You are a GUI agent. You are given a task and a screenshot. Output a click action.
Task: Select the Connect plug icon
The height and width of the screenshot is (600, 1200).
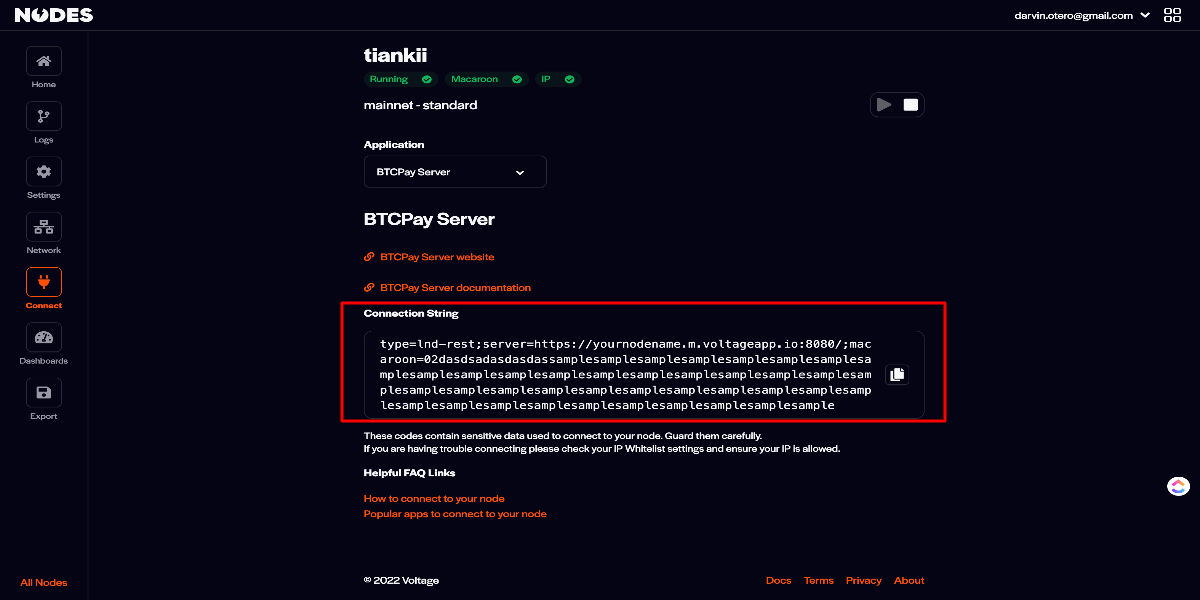[44, 282]
